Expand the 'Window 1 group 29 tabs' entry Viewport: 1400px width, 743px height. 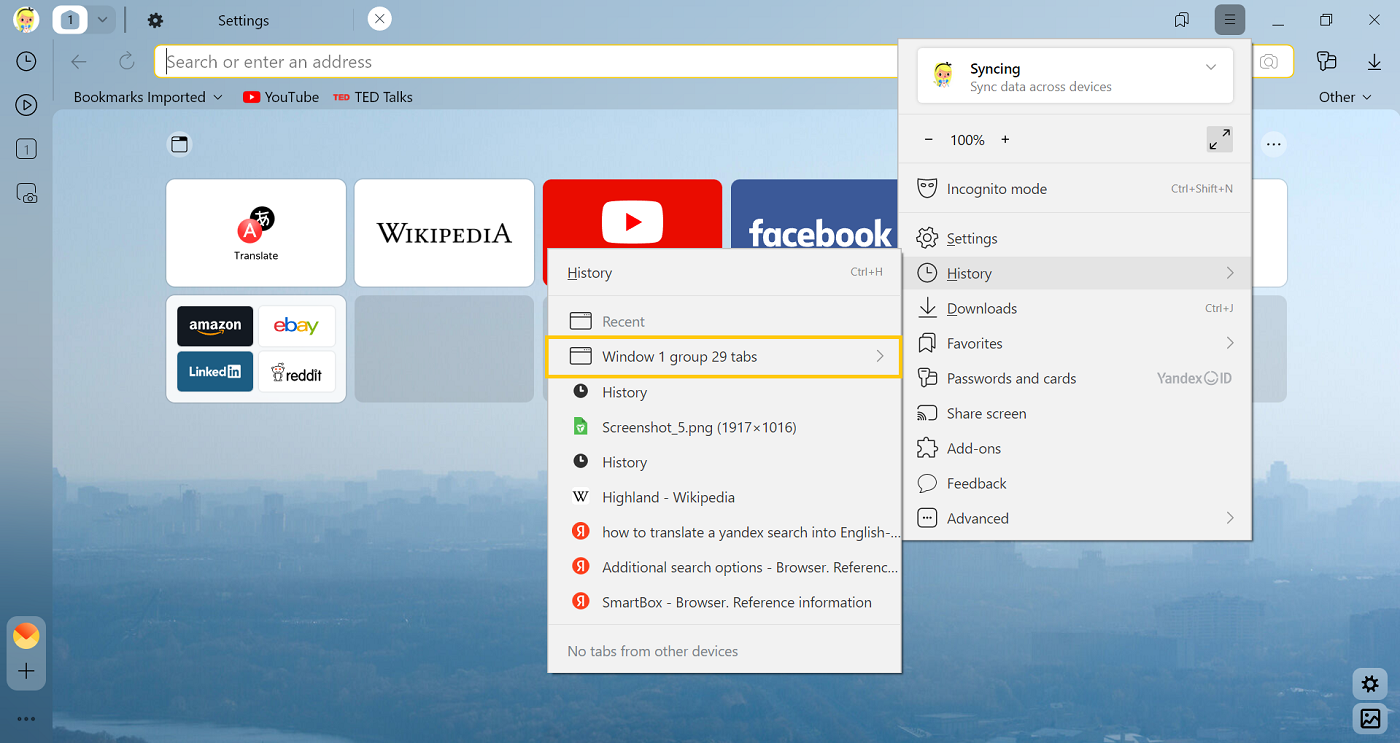click(725, 356)
